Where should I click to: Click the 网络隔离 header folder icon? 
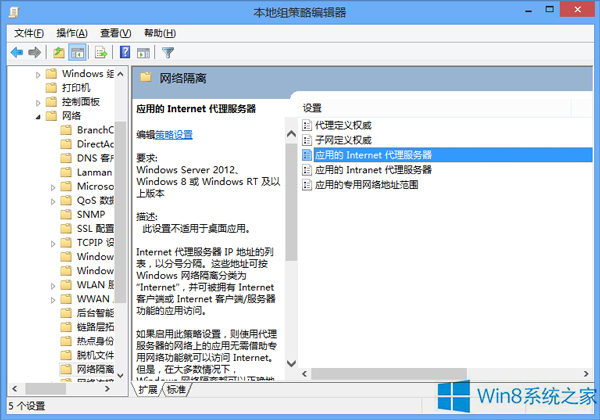146,78
